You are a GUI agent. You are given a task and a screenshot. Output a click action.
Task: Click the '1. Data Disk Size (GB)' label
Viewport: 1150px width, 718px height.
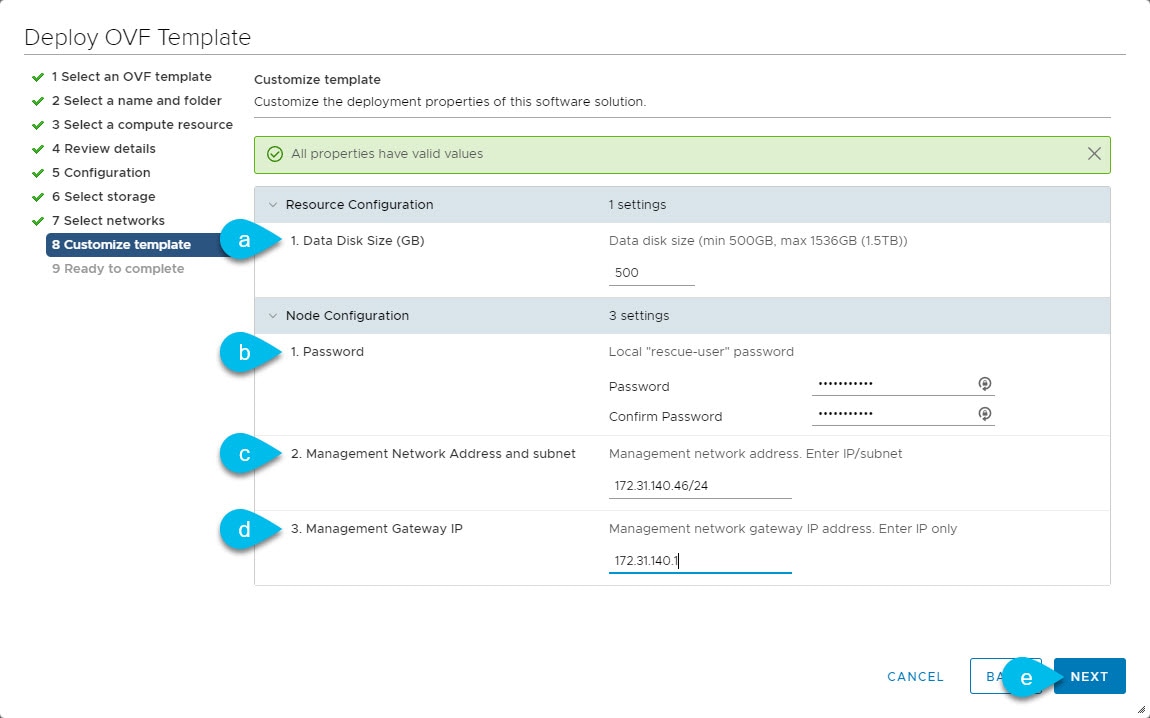[x=357, y=241]
